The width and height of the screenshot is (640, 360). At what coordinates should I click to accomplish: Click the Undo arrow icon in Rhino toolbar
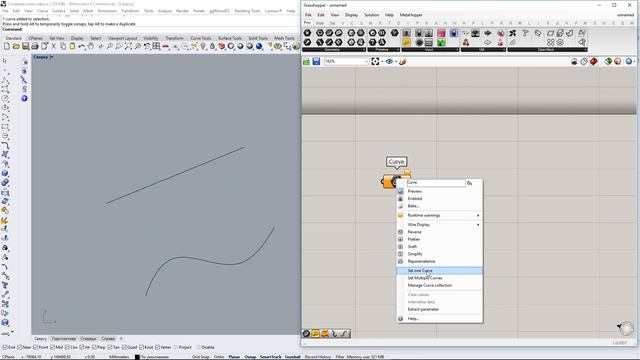(82, 47)
